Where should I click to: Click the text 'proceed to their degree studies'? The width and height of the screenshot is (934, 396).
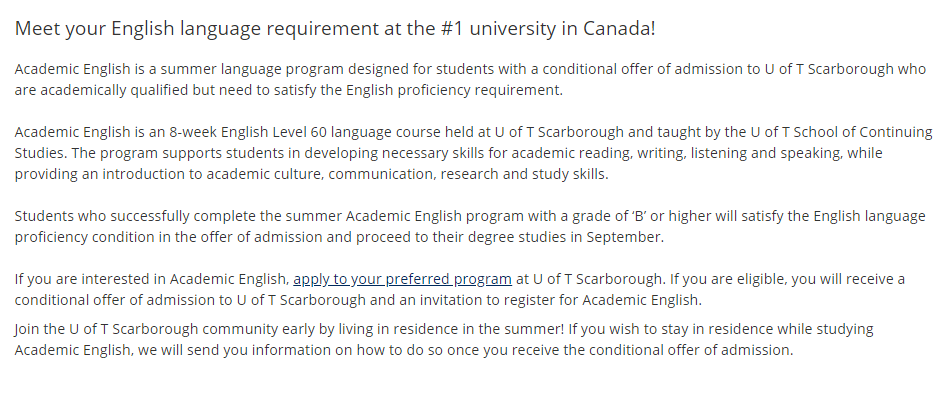pyautogui.click(x=461, y=237)
